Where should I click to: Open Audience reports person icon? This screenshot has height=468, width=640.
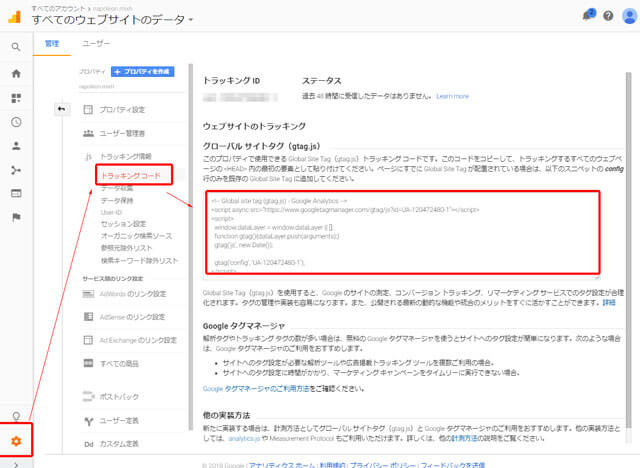click(x=16, y=146)
